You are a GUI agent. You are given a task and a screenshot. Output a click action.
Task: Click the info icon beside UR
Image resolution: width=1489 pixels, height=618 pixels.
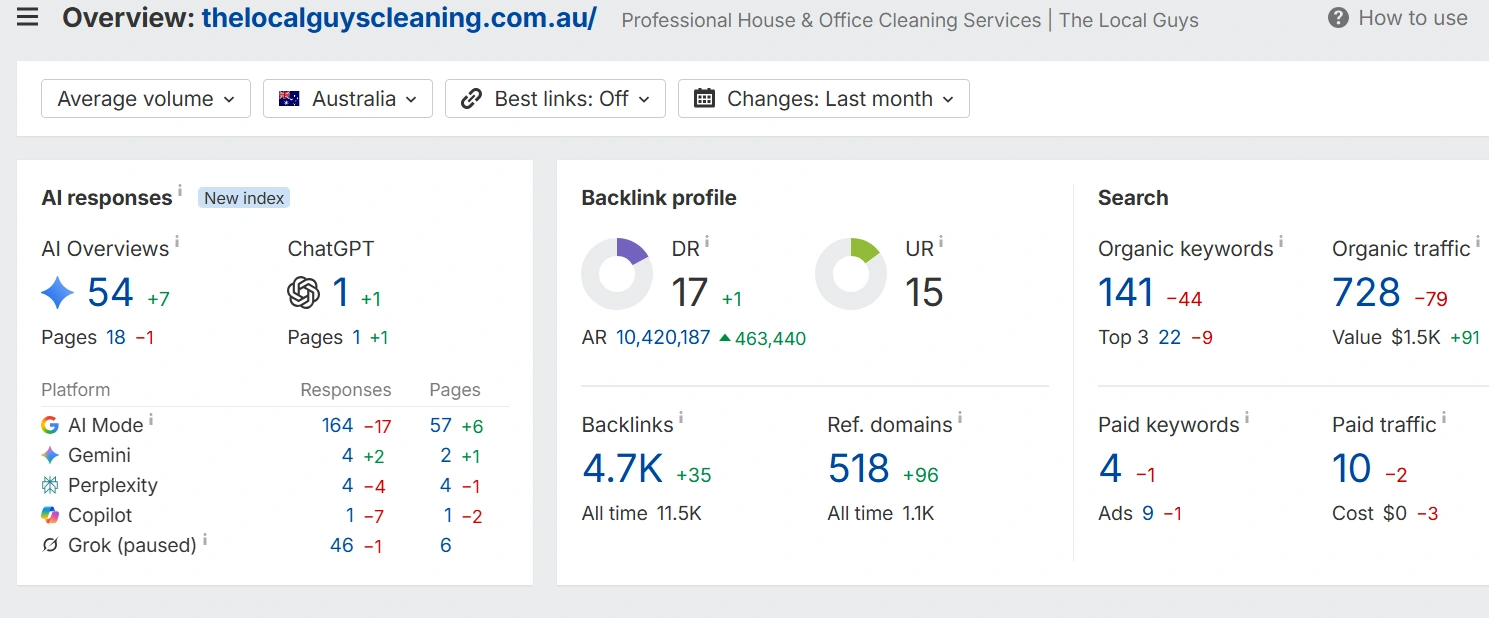(x=941, y=241)
